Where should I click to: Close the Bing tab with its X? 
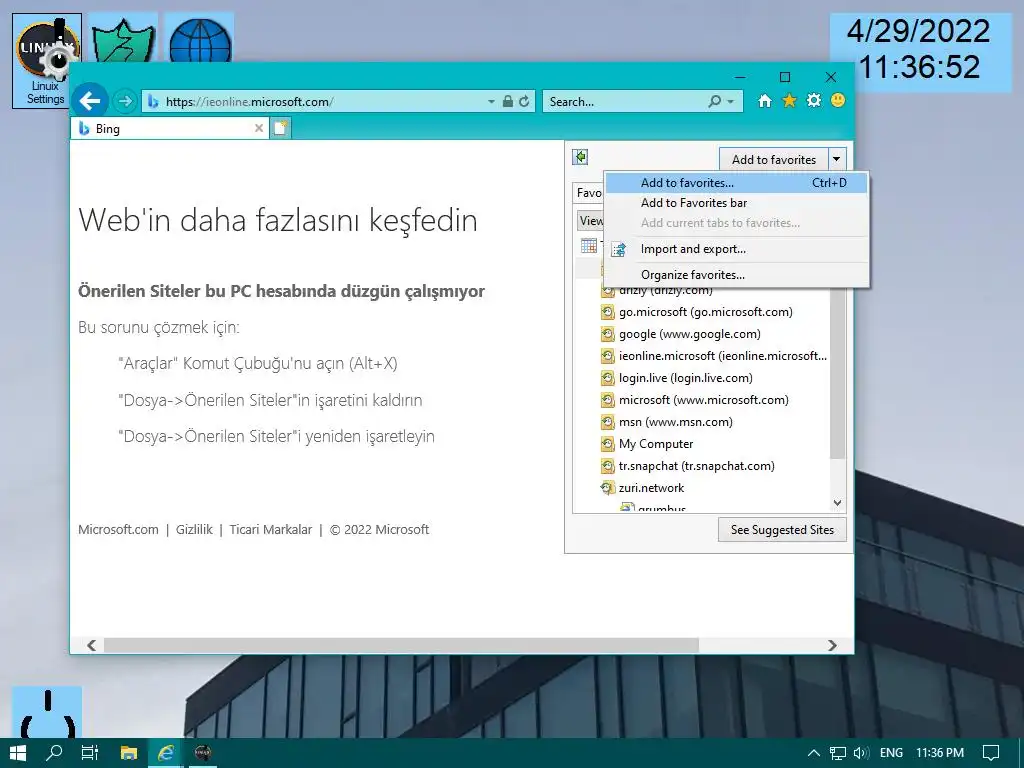pyautogui.click(x=259, y=128)
